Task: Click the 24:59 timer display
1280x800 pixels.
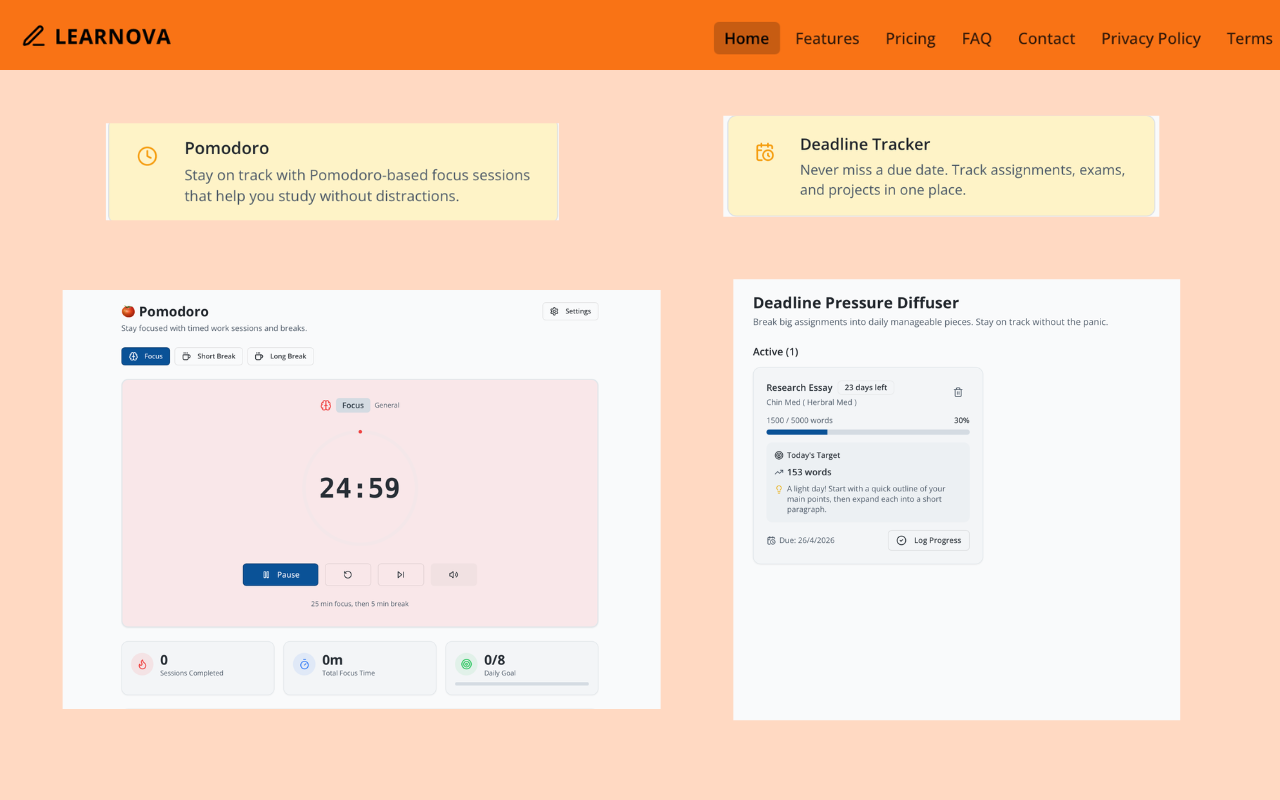Action: pos(360,488)
